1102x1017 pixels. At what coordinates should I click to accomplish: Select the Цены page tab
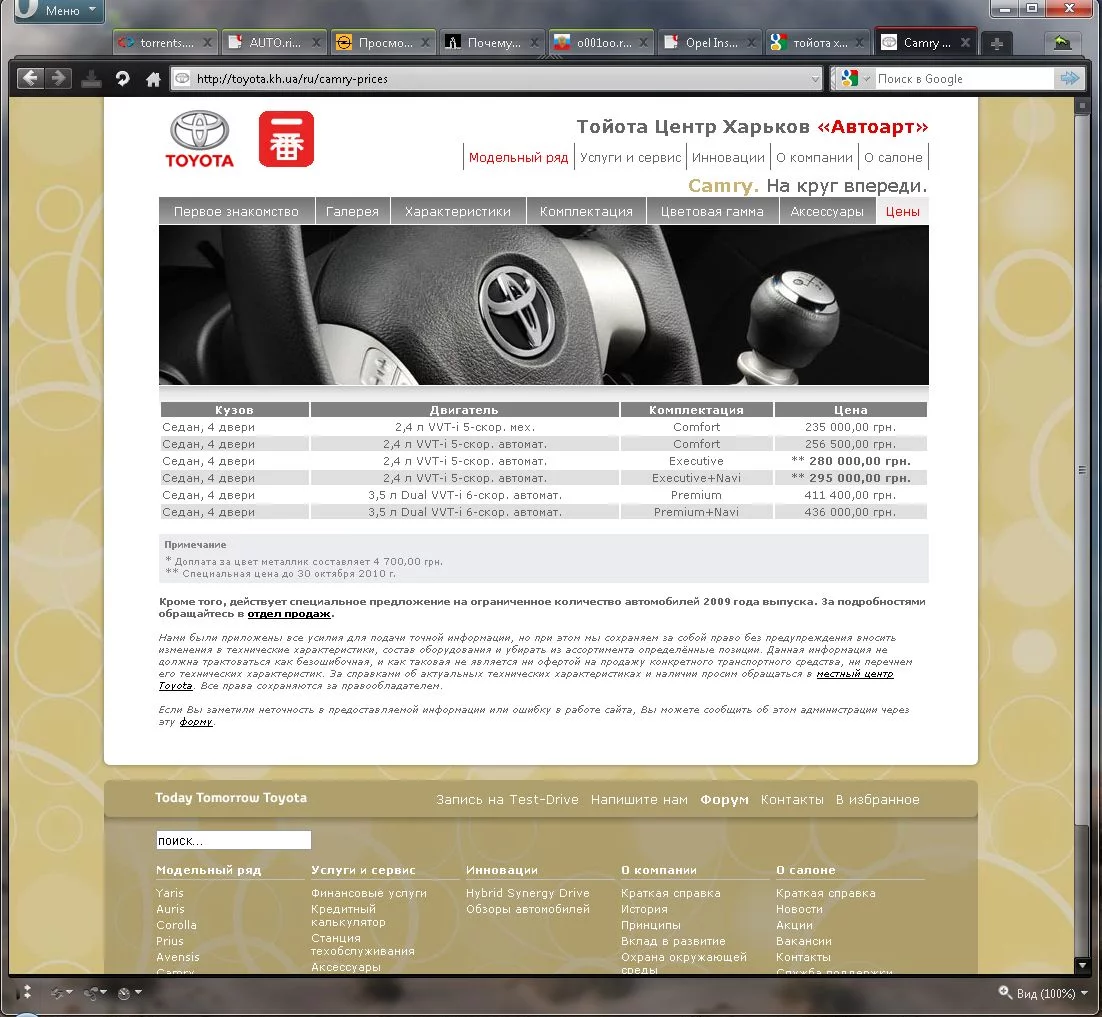click(902, 212)
